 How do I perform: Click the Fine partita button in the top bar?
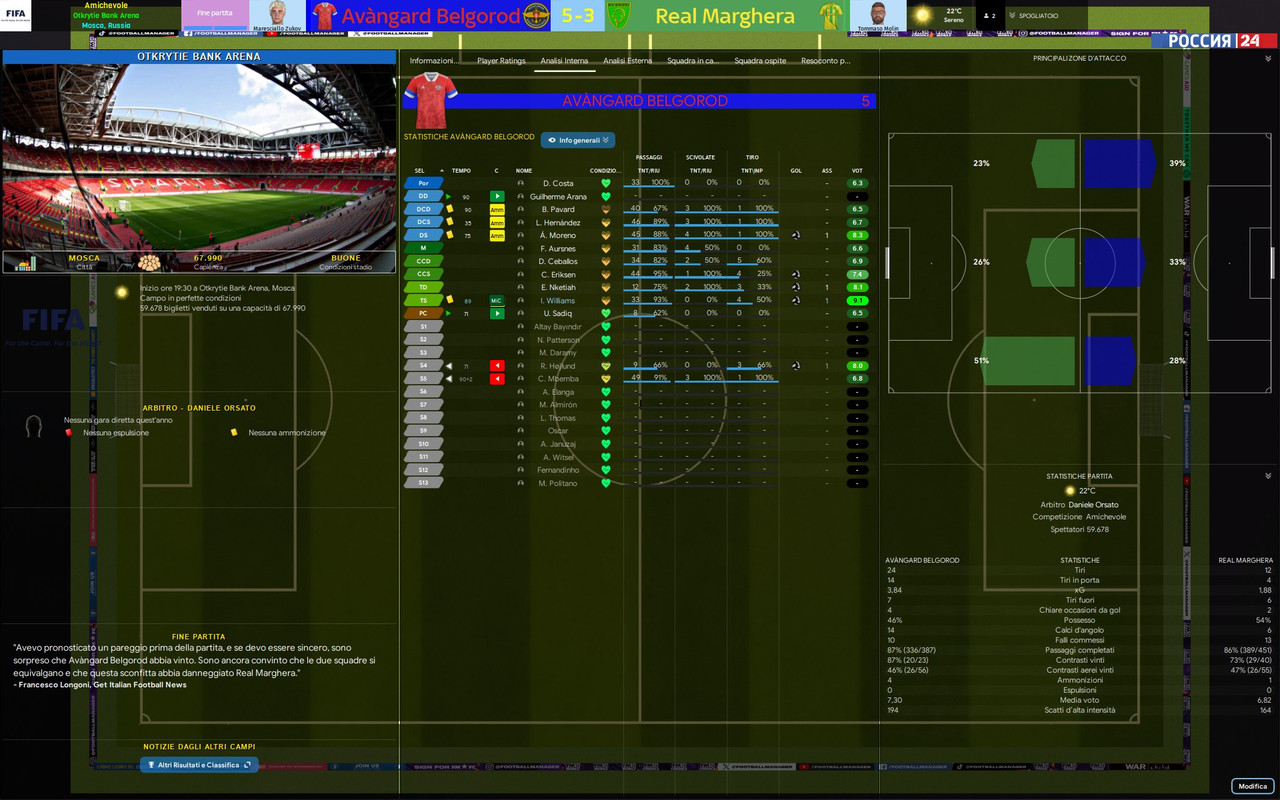[x=216, y=12]
